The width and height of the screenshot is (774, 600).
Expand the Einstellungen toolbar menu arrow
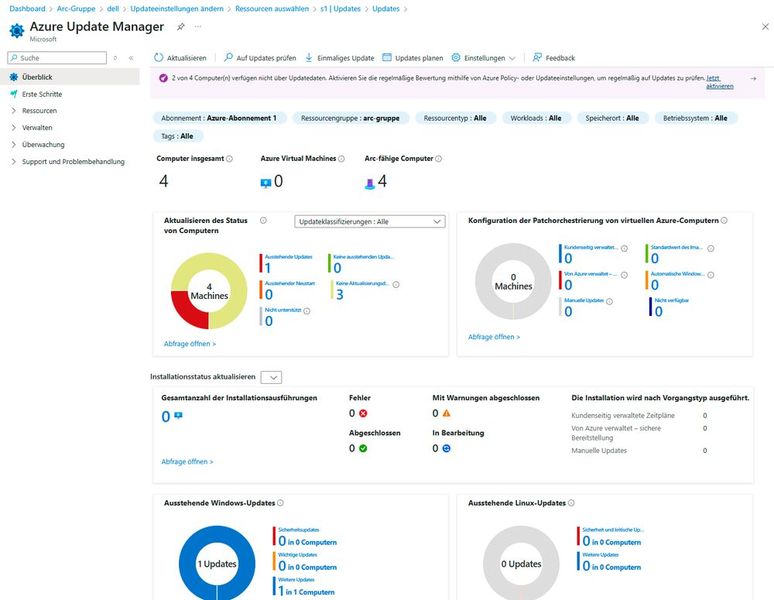tap(512, 58)
